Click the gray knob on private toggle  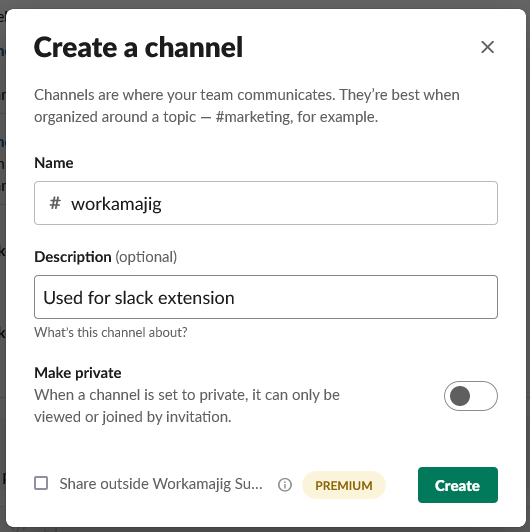point(459,396)
